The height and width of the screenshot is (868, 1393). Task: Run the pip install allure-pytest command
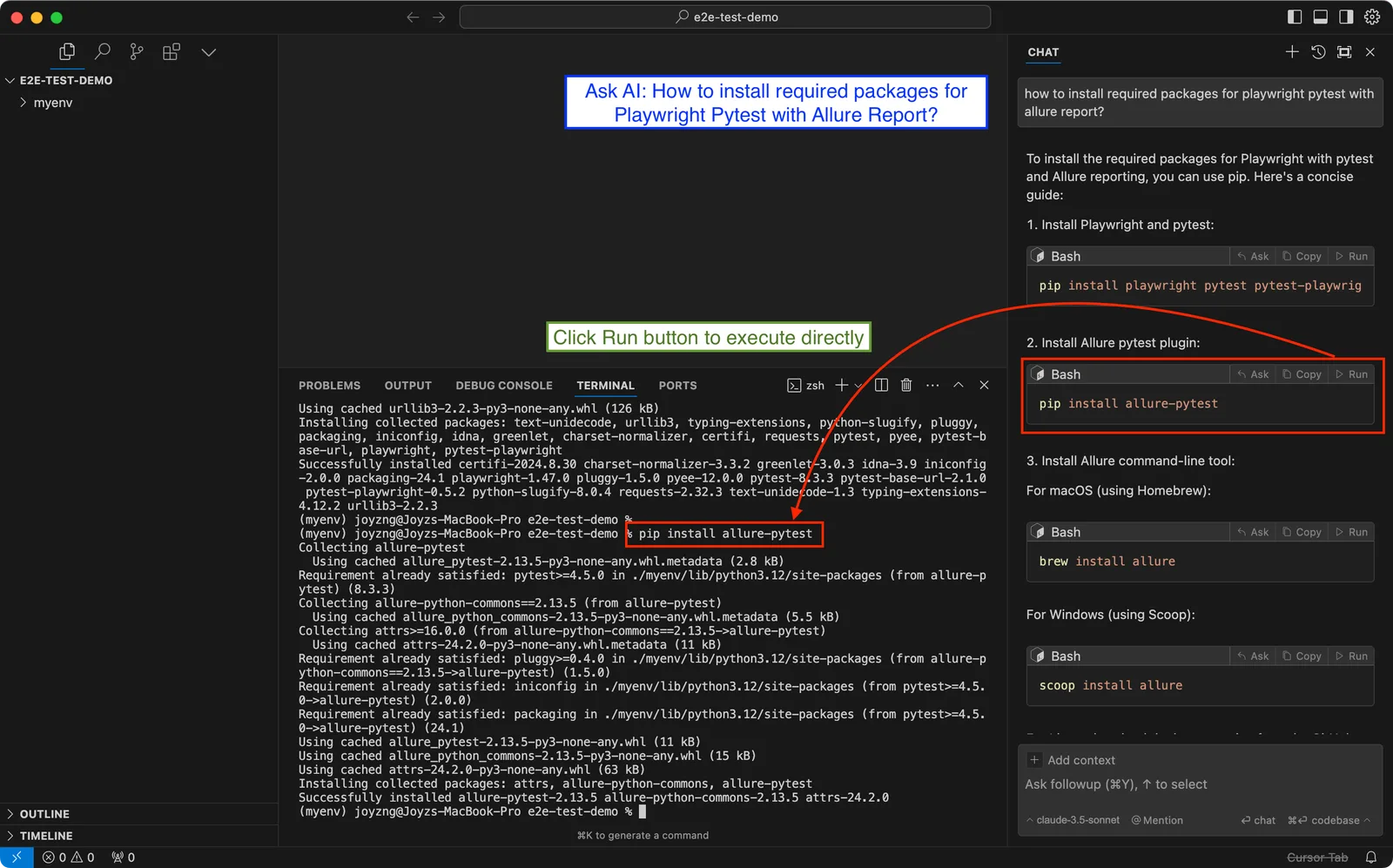(1352, 374)
